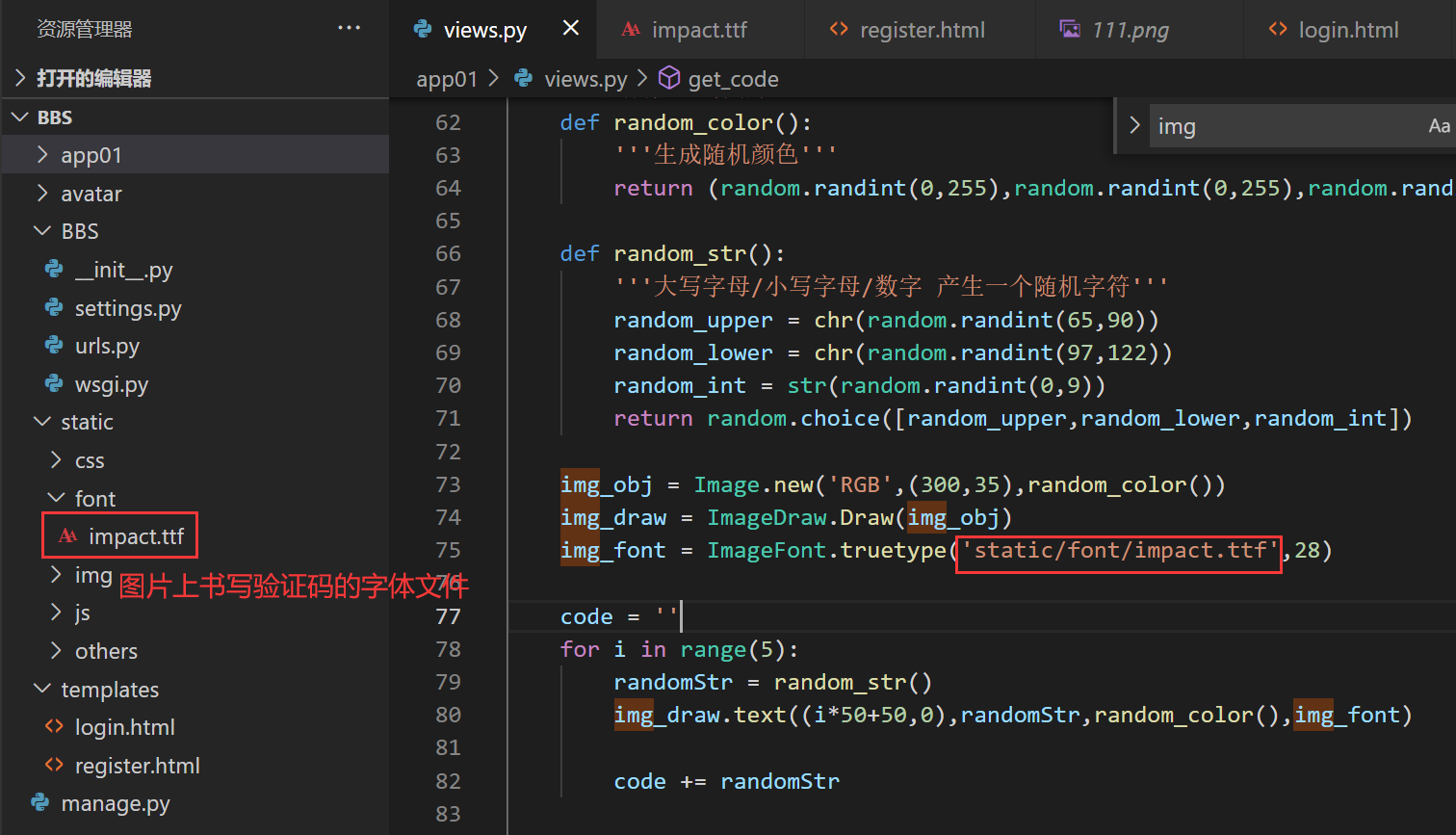Click Python icon beside wsgi.py
The height and width of the screenshot is (835, 1456).
[x=55, y=383]
